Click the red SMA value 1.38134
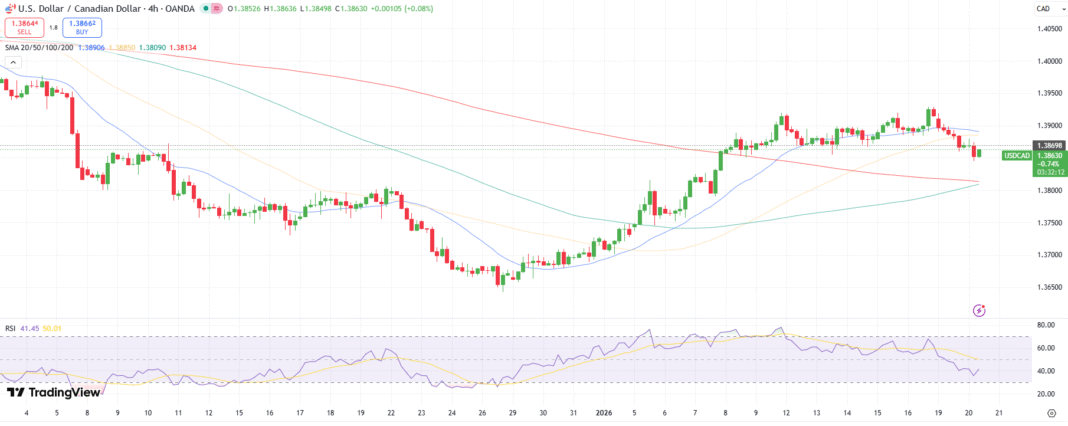 click(x=183, y=47)
